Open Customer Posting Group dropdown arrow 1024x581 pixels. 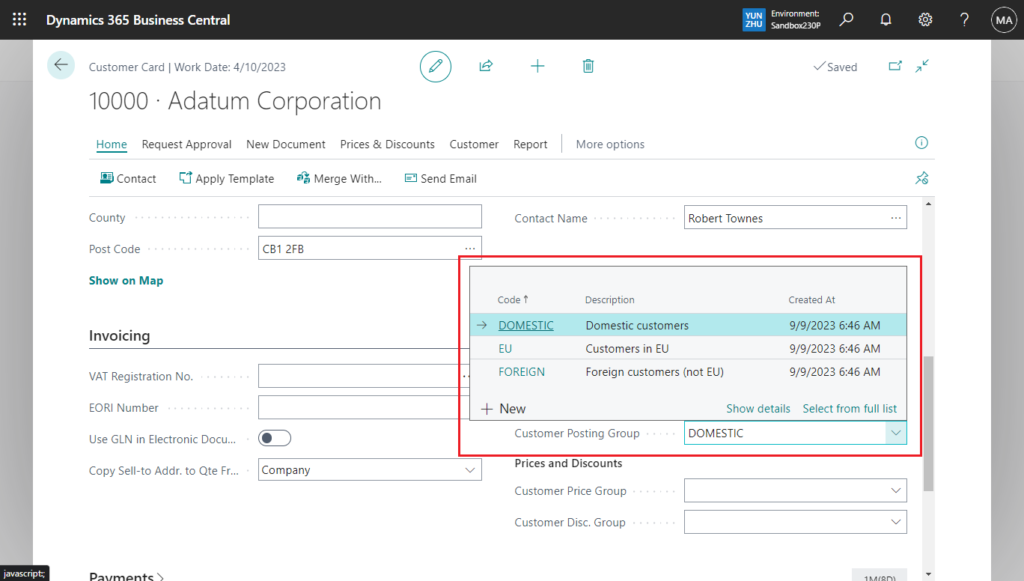click(895, 433)
